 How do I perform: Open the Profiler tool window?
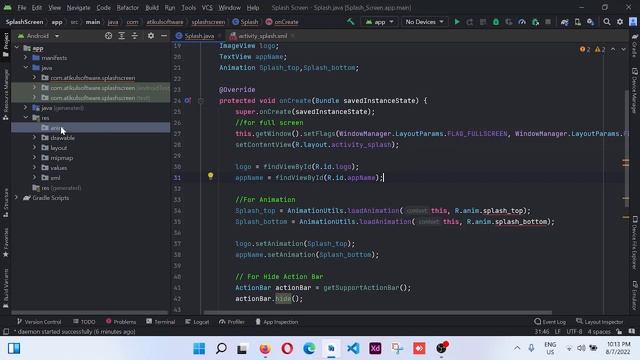tap(232, 322)
